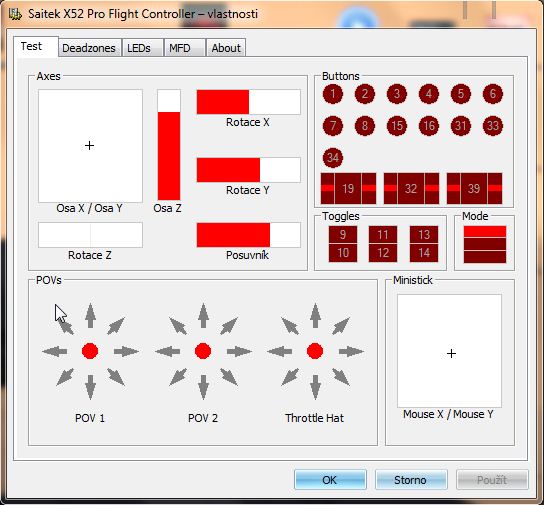Click the Ministick Mouse X / Mouse Y box
The height and width of the screenshot is (505, 544).
[x=449, y=351]
